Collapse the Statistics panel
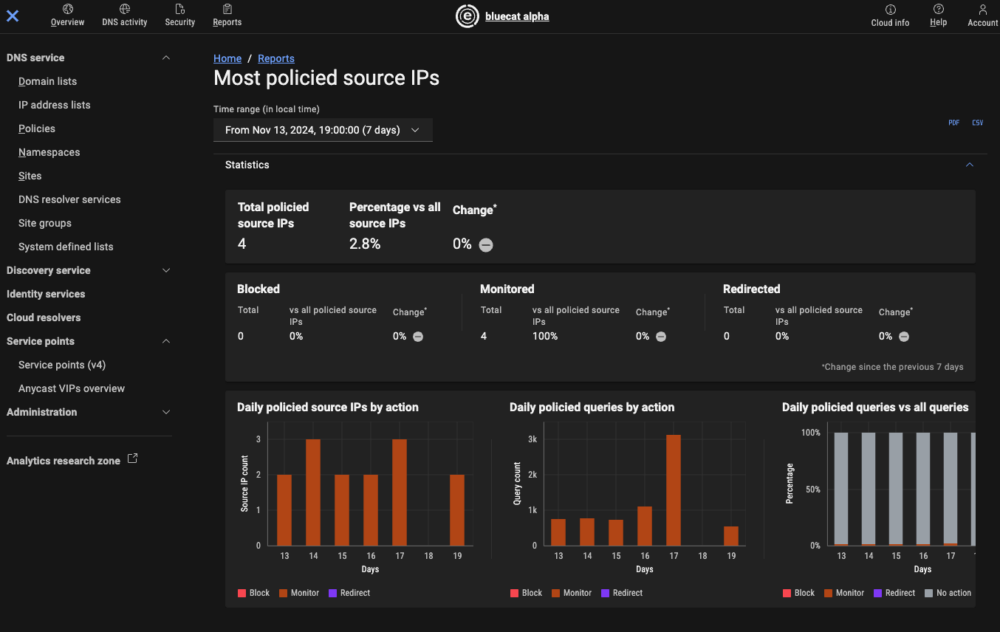 968,164
